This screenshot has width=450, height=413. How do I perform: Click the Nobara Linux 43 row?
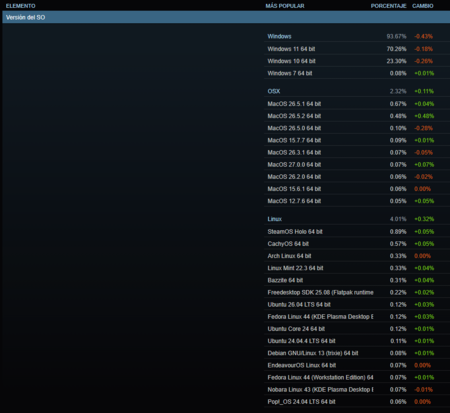pyautogui.click(x=357, y=390)
